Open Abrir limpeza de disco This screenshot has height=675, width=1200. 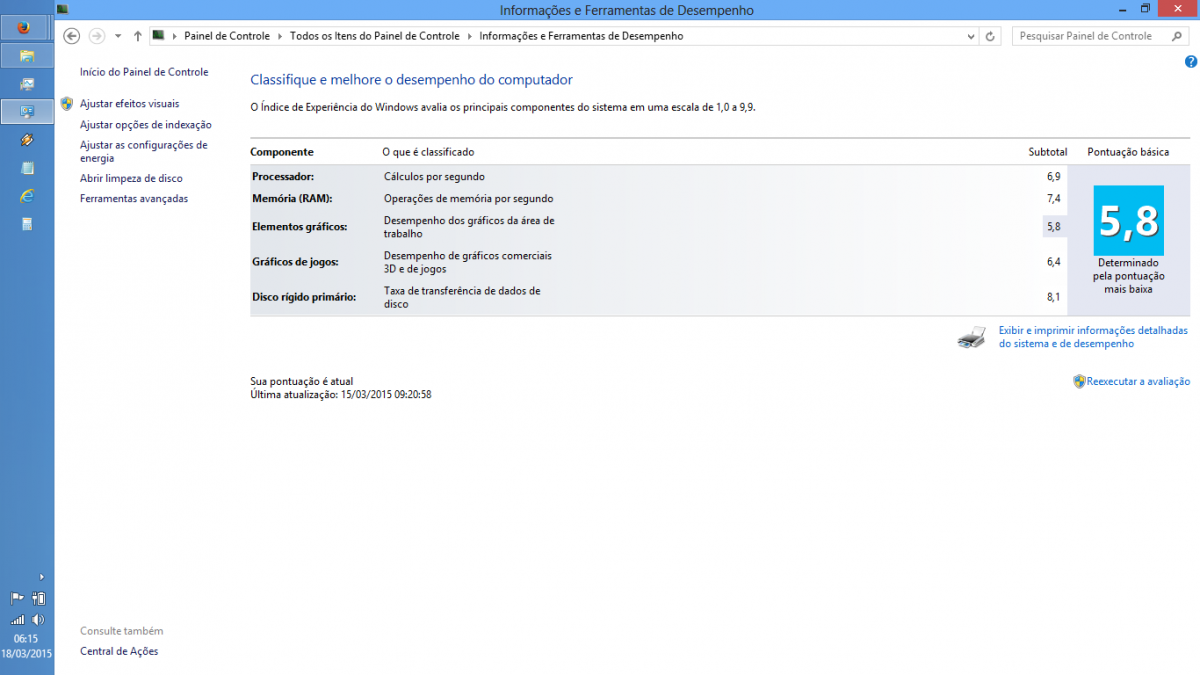coord(131,178)
